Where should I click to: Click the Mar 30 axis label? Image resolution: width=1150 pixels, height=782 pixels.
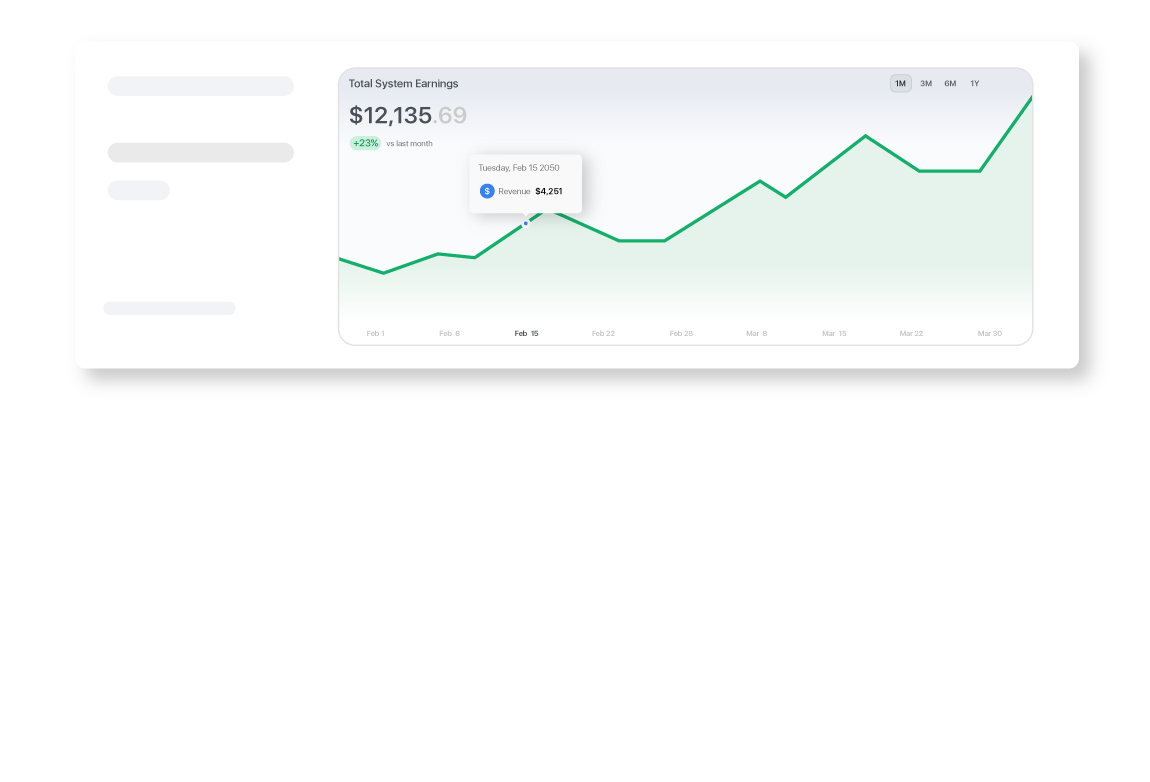[x=989, y=333]
